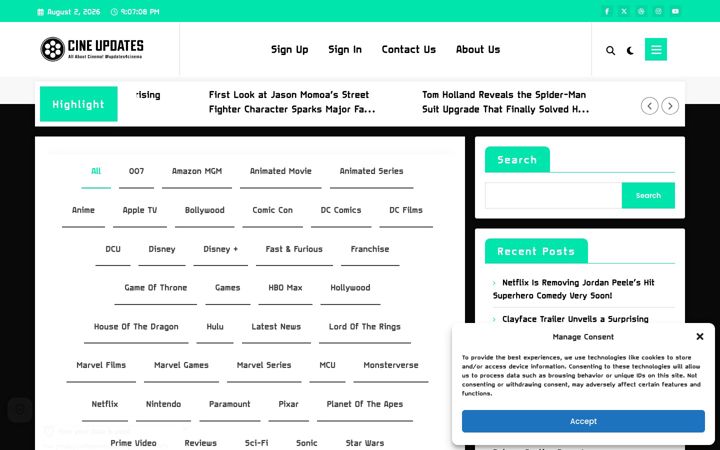Viewport: 720px width, 450px height.
Task: Select the DC Comics tab
Action: pyautogui.click(x=341, y=210)
